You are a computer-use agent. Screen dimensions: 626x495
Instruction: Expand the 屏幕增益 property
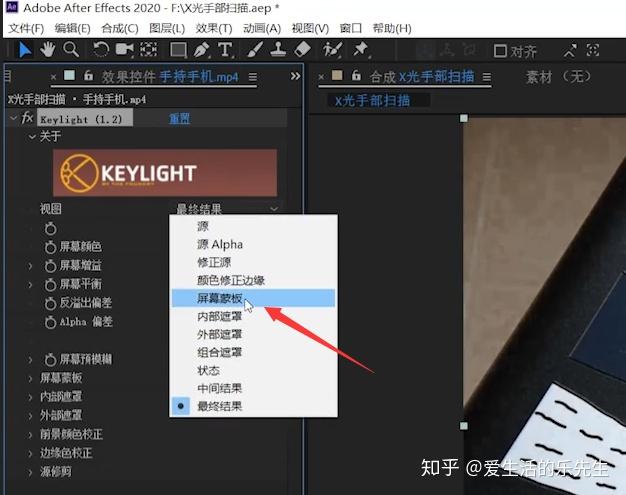[x=30, y=266]
